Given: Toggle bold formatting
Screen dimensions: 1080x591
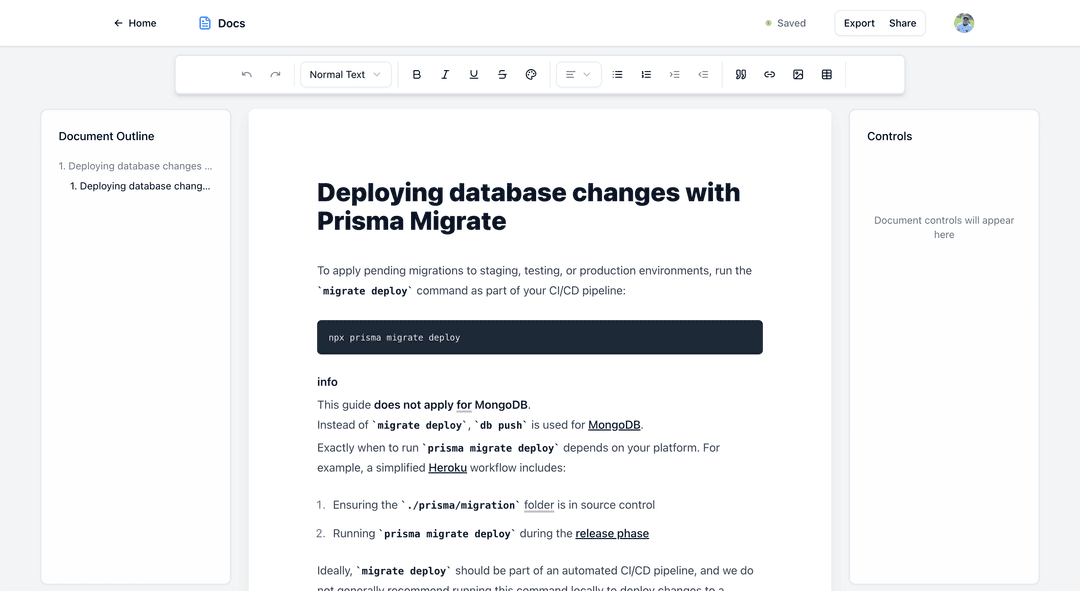Looking at the screenshot, I should [417, 75].
